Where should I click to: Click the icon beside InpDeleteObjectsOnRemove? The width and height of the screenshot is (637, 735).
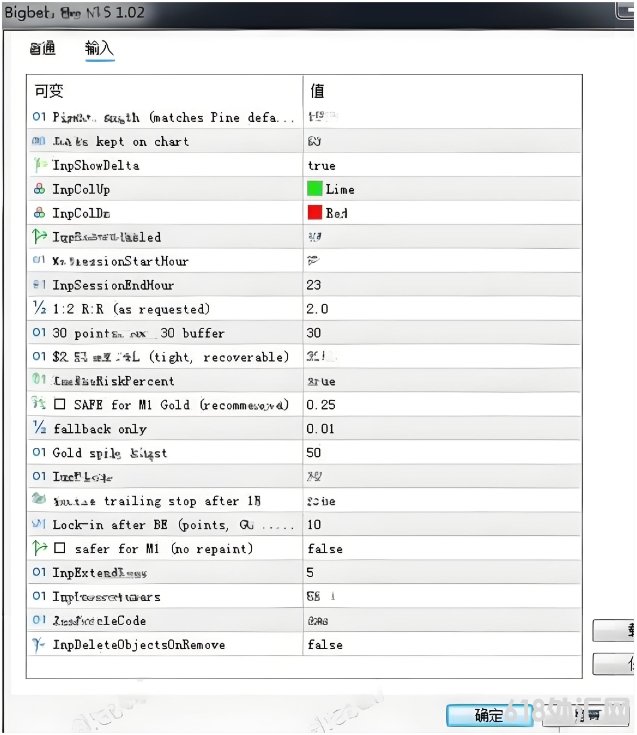tap(39, 645)
